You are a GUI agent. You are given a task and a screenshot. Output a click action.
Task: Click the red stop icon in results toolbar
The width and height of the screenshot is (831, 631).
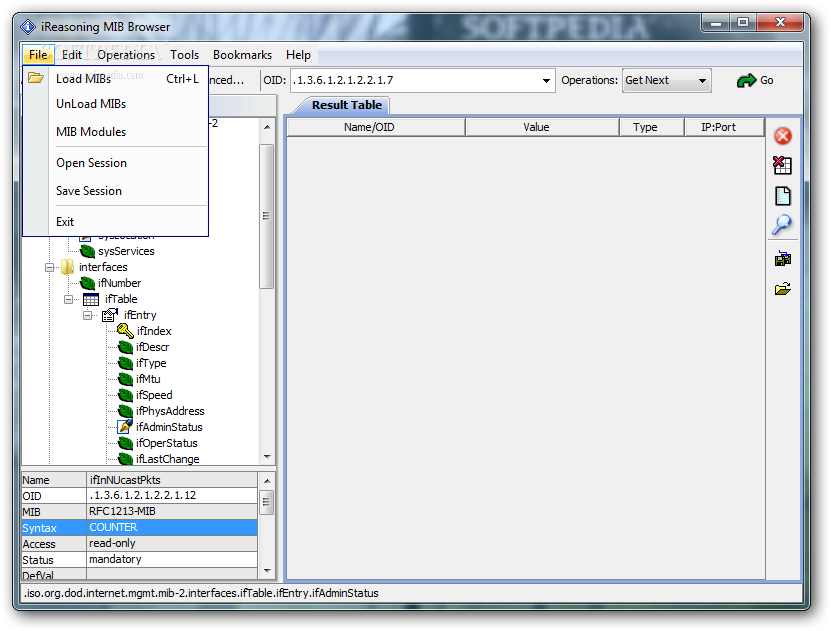point(783,136)
